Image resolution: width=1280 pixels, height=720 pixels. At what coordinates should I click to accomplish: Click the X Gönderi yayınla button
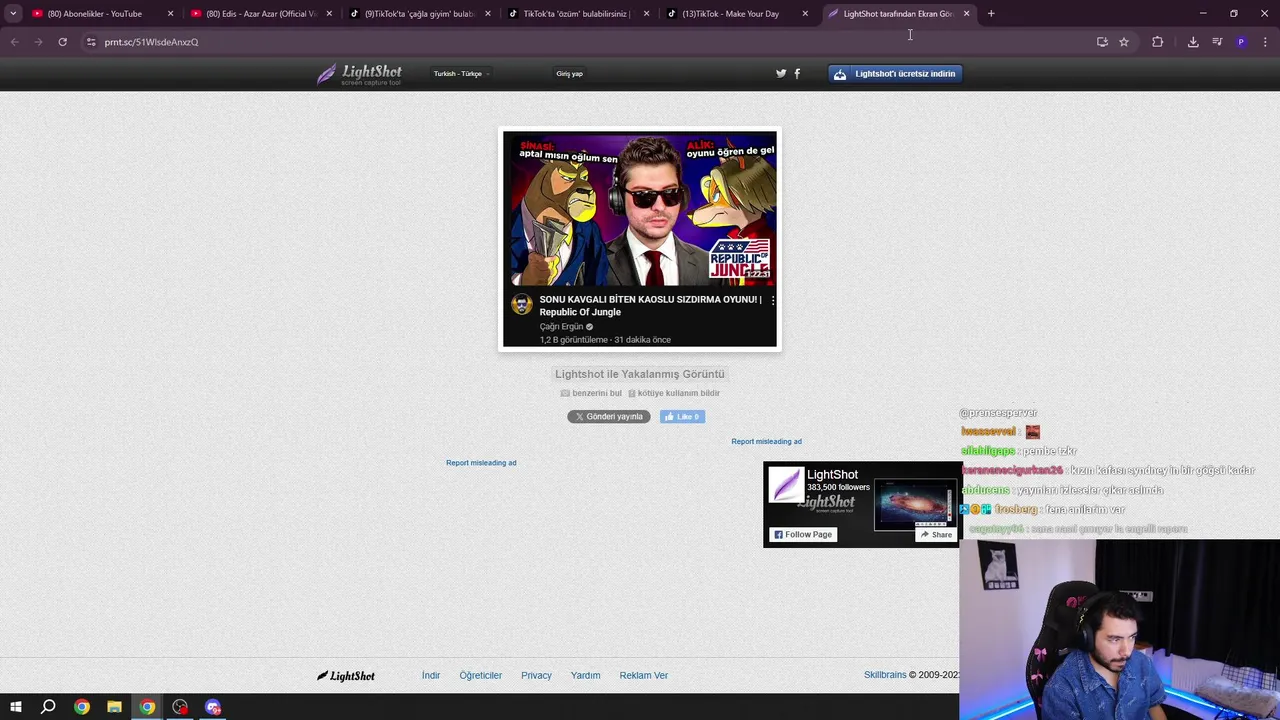pyautogui.click(x=609, y=417)
